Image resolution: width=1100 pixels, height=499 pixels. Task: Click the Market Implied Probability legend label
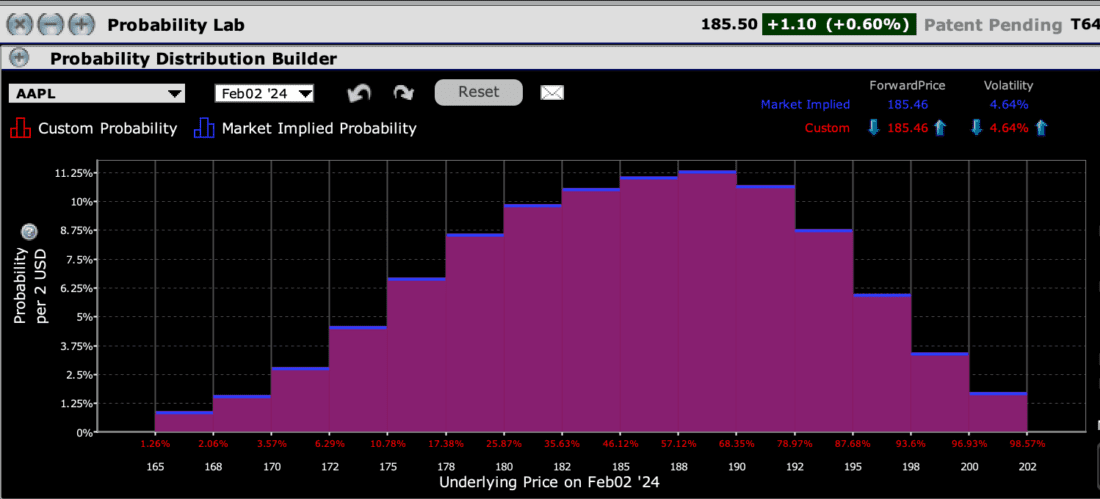tap(319, 128)
